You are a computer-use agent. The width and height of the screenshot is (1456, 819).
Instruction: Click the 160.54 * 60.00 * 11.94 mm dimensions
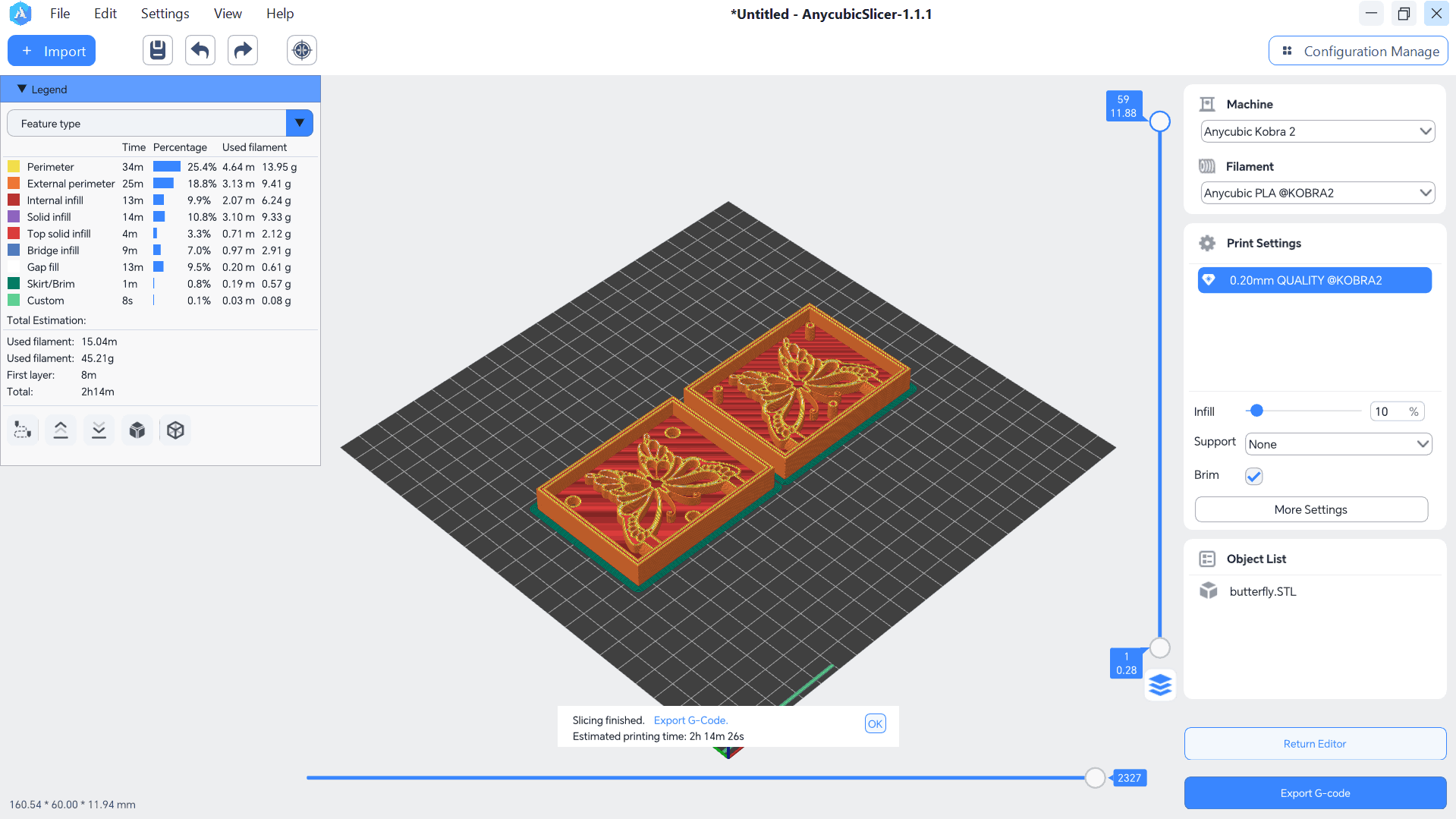[x=73, y=805]
